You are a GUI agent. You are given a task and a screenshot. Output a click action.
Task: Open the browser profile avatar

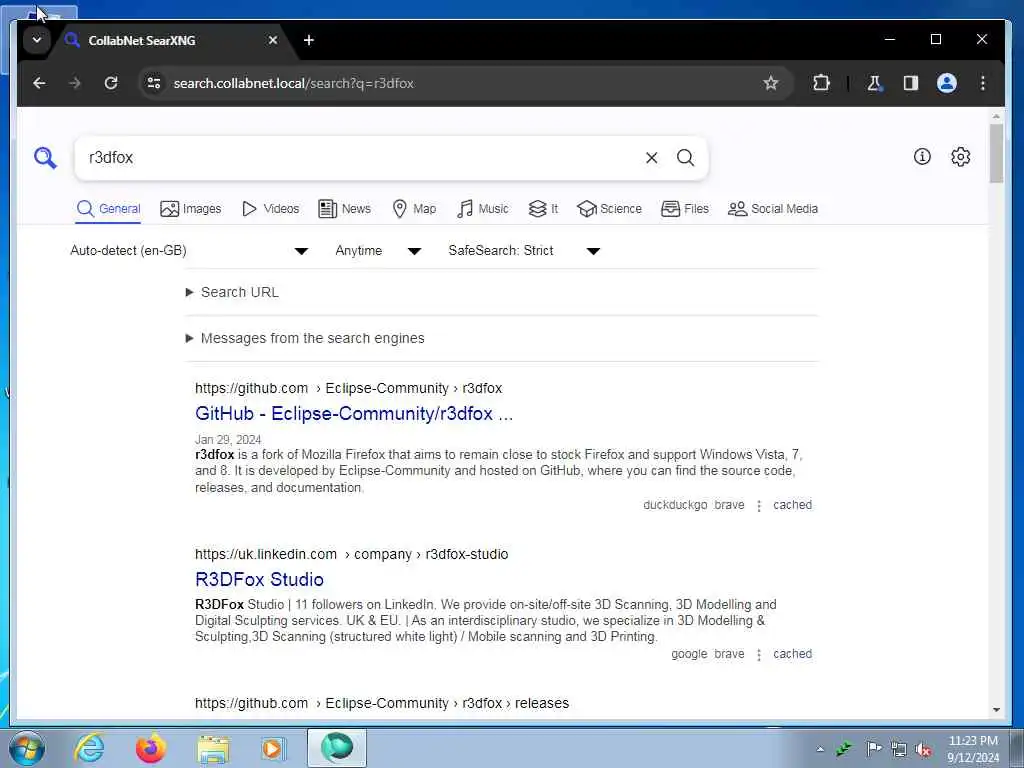(946, 83)
